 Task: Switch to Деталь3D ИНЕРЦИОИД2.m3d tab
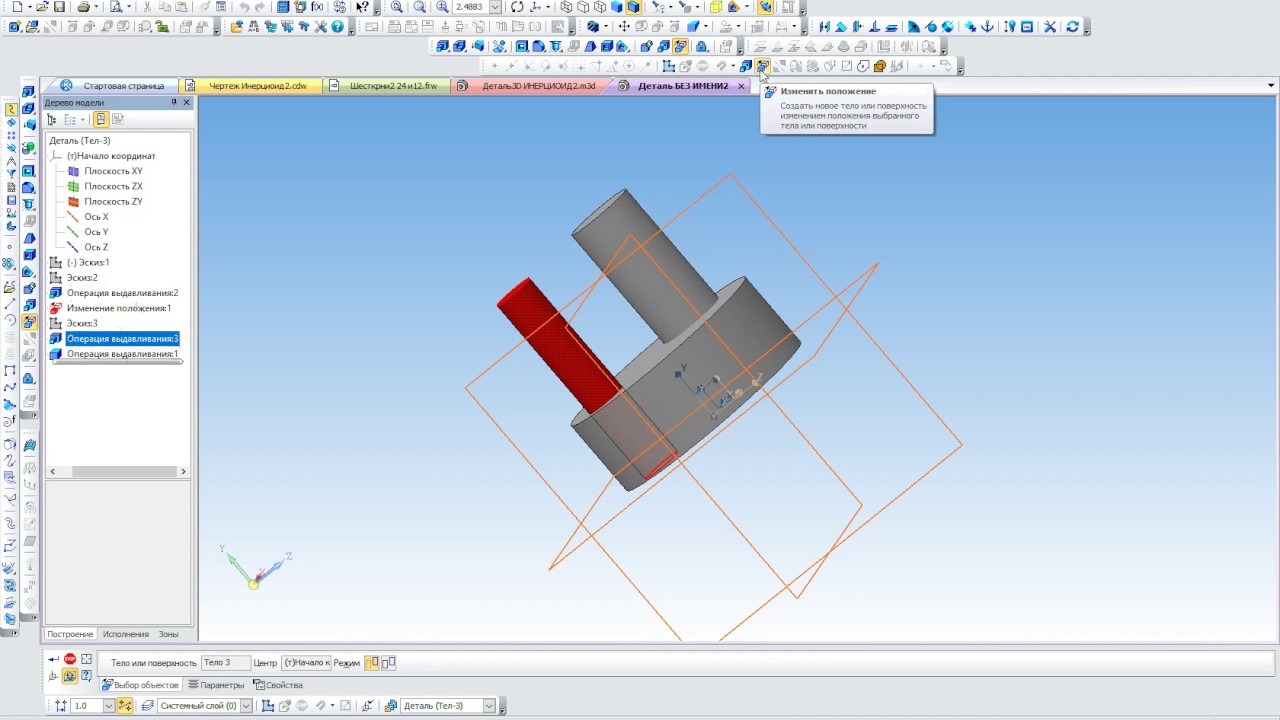[538, 86]
